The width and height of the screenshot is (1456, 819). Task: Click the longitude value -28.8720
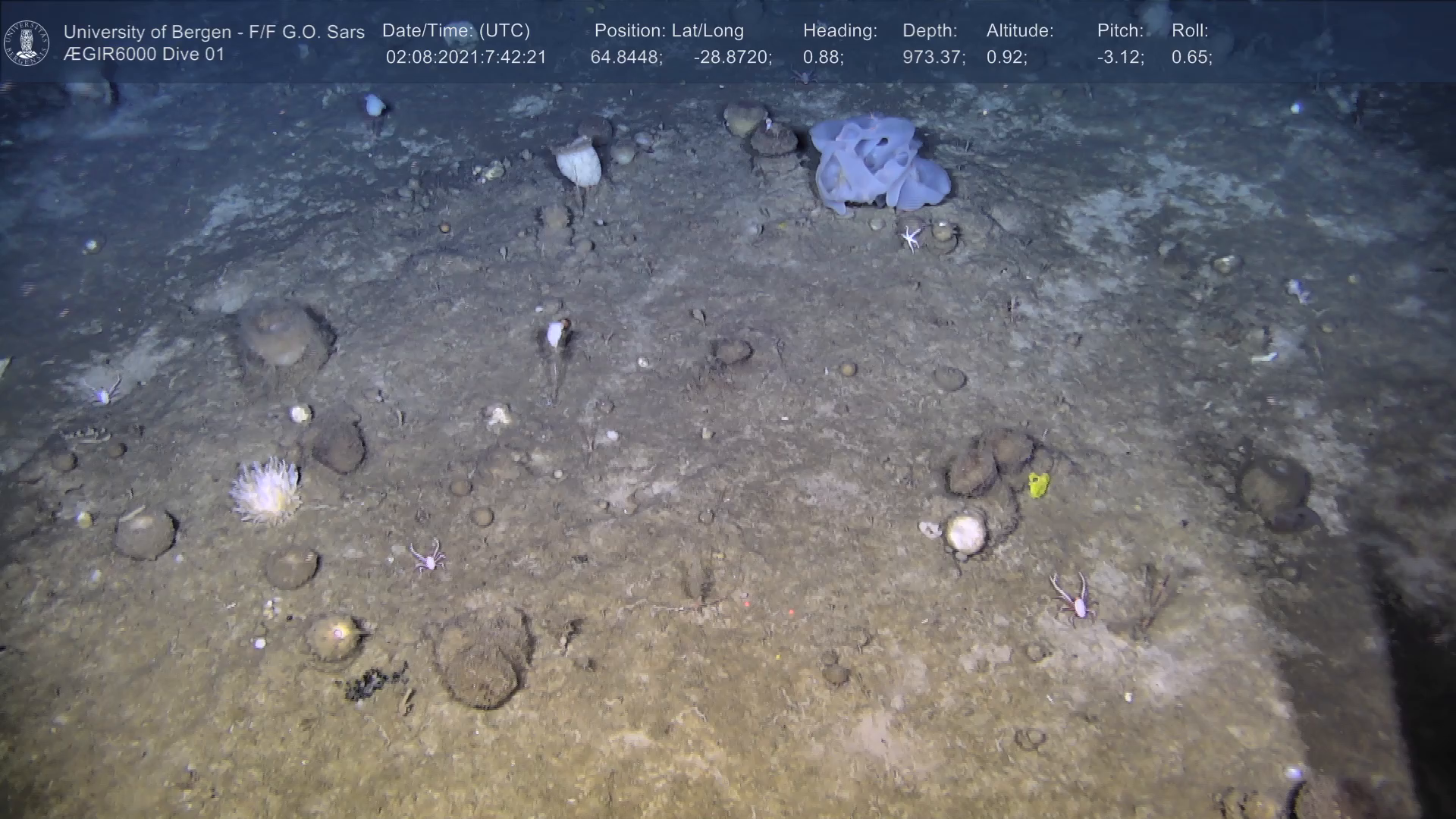tap(733, 58)
